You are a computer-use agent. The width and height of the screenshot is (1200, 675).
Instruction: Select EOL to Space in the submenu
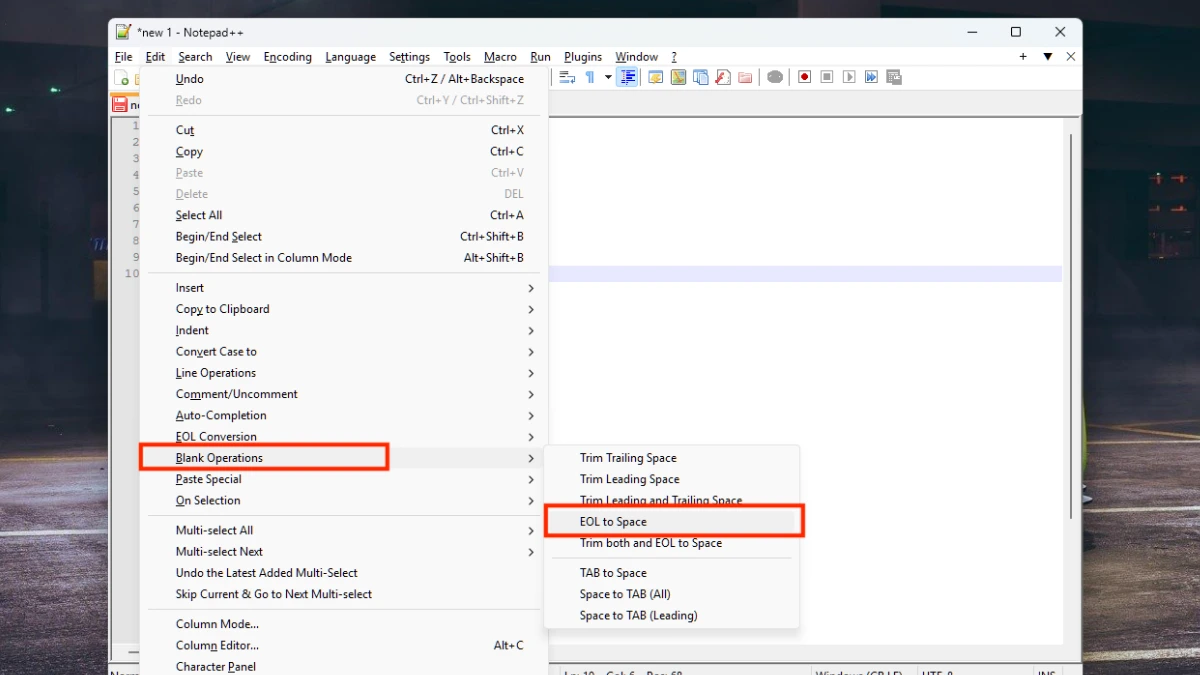click(x=672, y=522)
